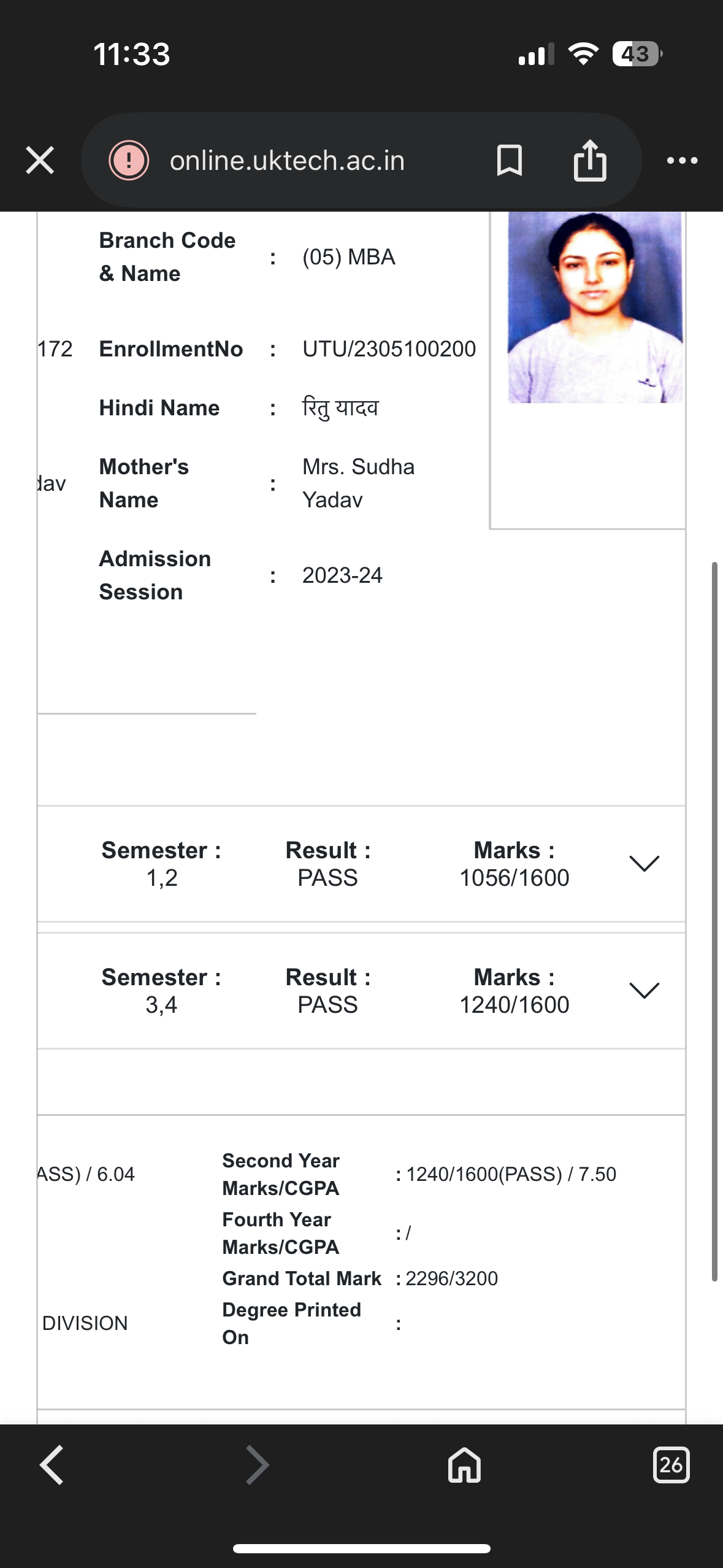Tap the Grand Total Mark value 2296/3200
The image size is (723, 1568).
click(451, 1278)
